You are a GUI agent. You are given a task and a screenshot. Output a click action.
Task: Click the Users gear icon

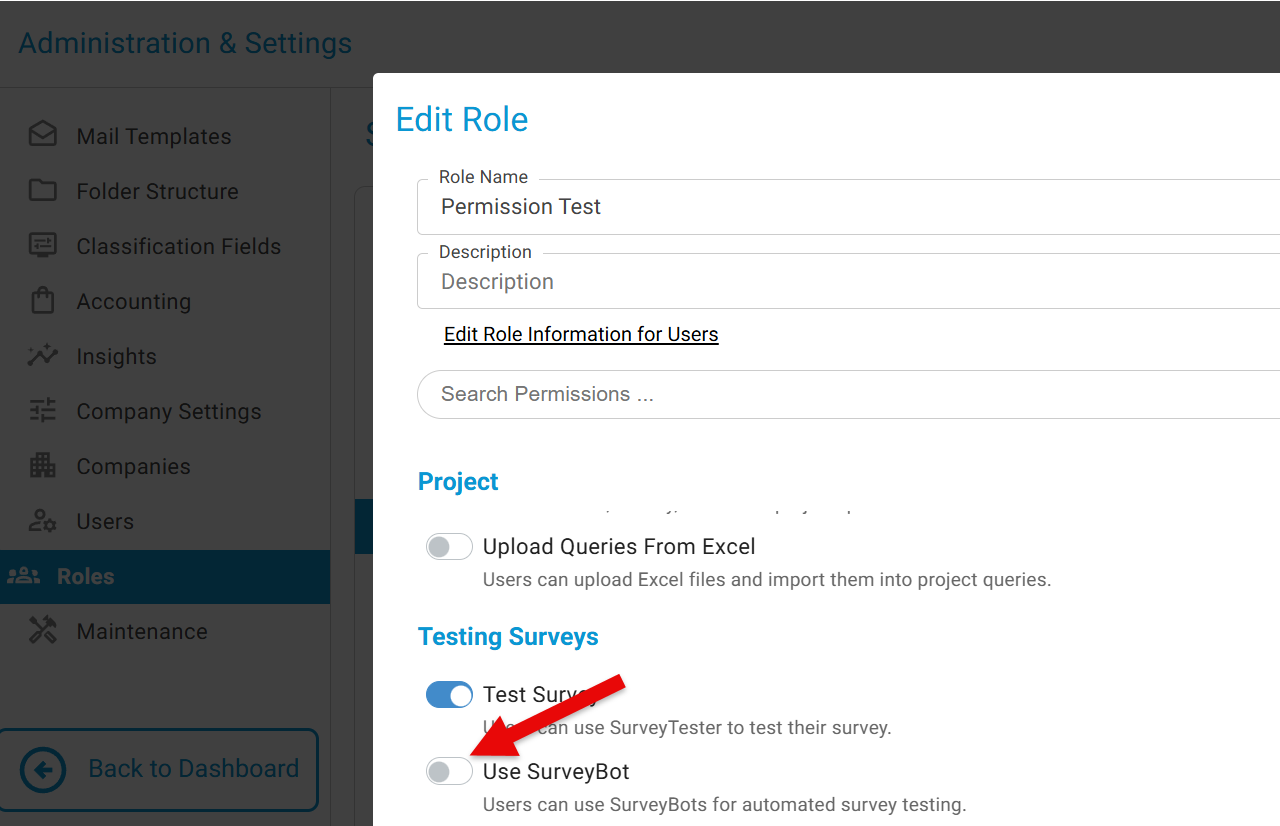43,520
